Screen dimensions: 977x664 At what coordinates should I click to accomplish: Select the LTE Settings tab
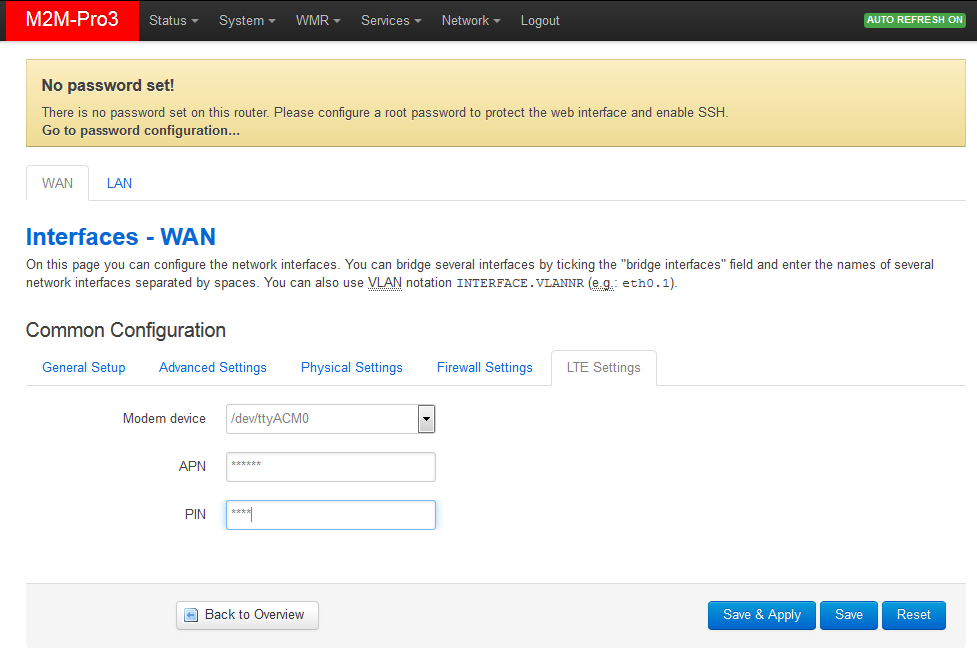[x=603, y=368]
